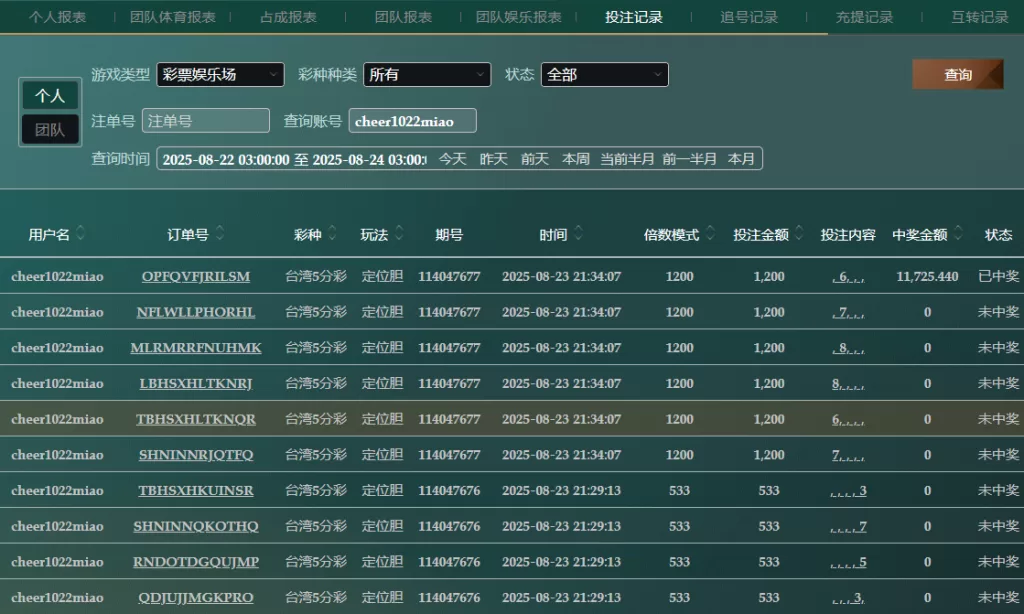Choose the 本周 quick date
The width and height of the screenshot is (1024, 614).
pyautogui.click(x=576, y=159)
